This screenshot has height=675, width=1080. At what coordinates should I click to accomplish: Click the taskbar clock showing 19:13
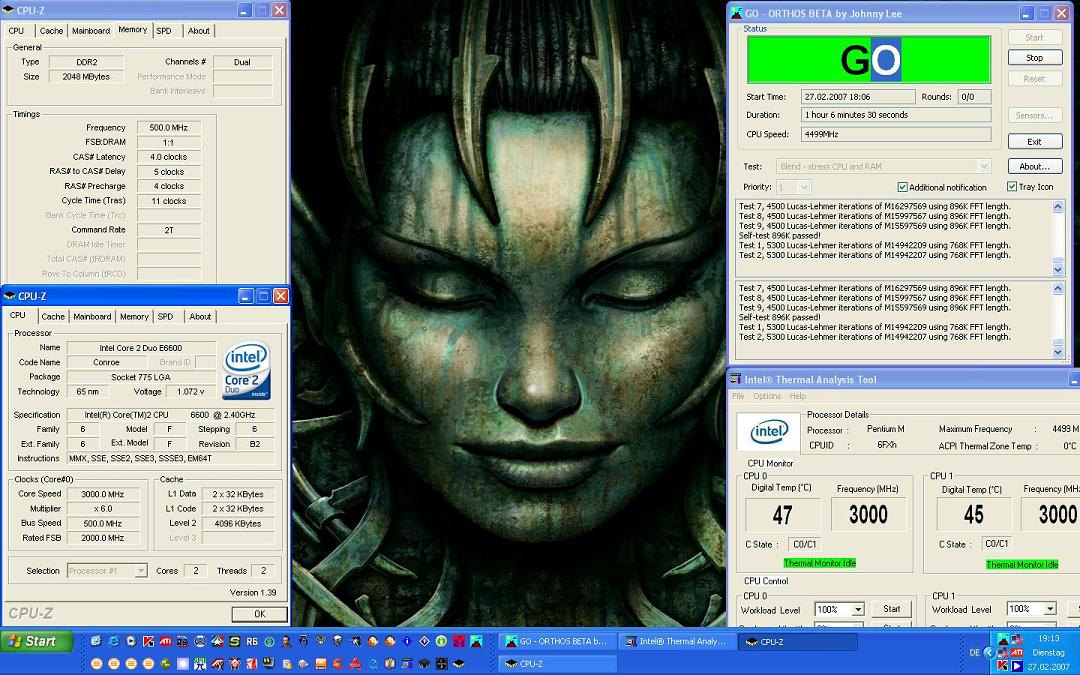click(1049, 638)
